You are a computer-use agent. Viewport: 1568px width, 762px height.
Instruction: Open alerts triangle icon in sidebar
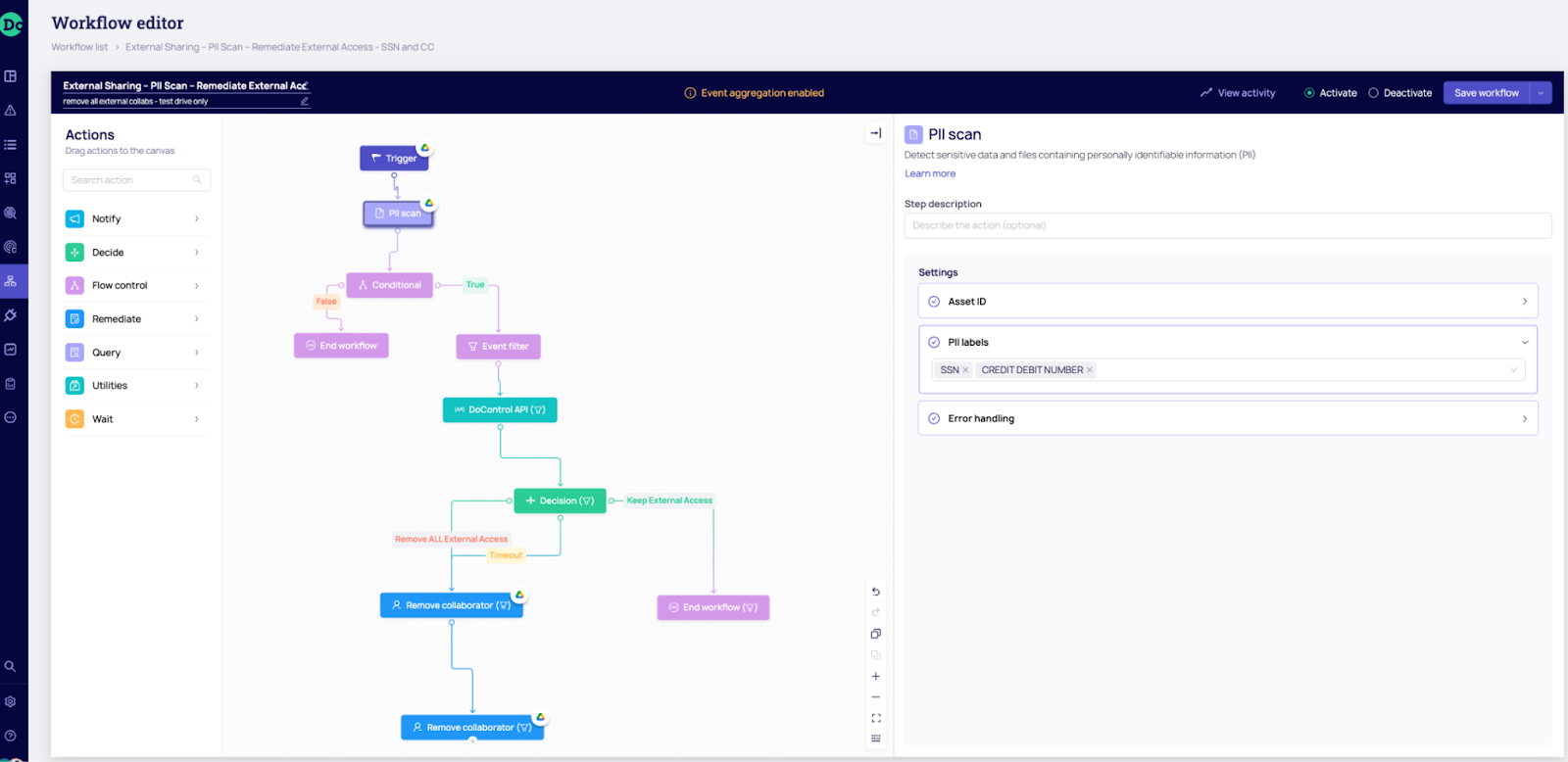(11, 111)
